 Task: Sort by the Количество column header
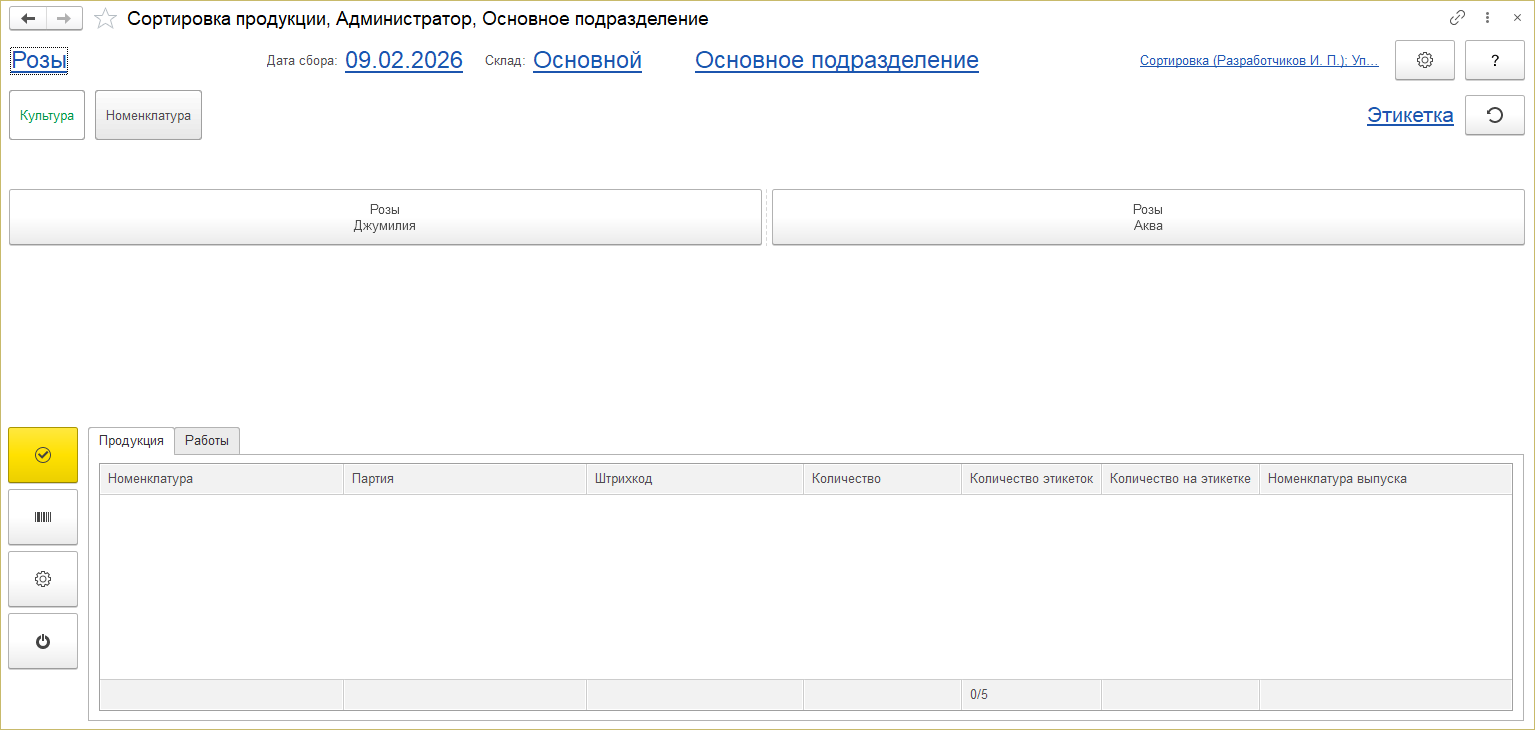846,478
